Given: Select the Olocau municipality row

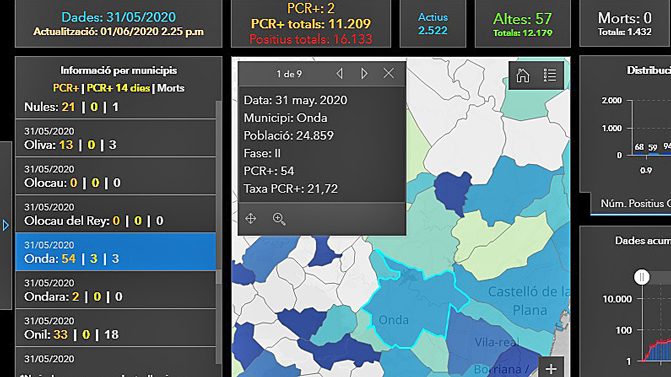Looking at the screenshot, I should tap(116, 176).
